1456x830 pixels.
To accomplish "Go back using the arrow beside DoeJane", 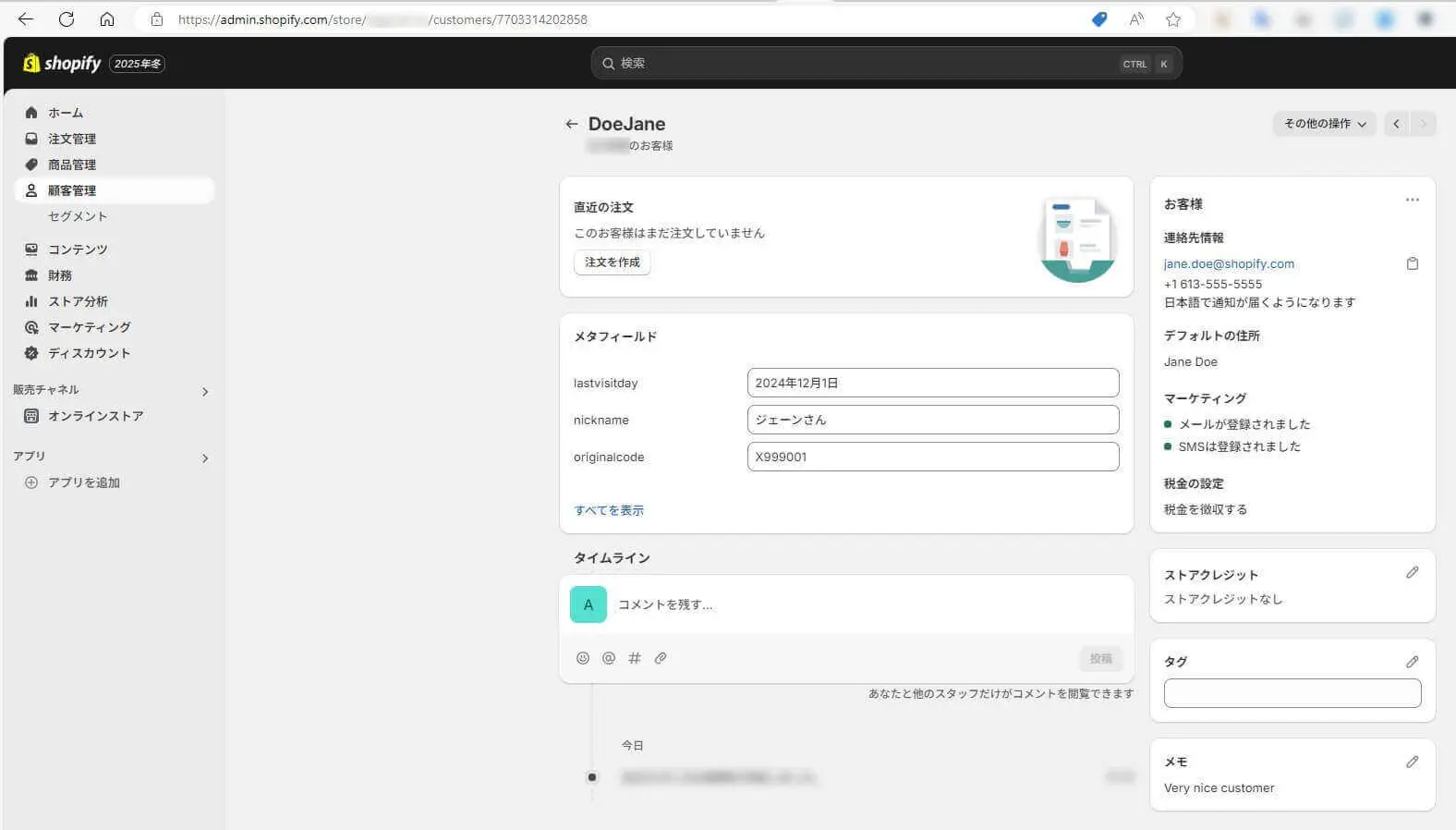I will [572, 124].
